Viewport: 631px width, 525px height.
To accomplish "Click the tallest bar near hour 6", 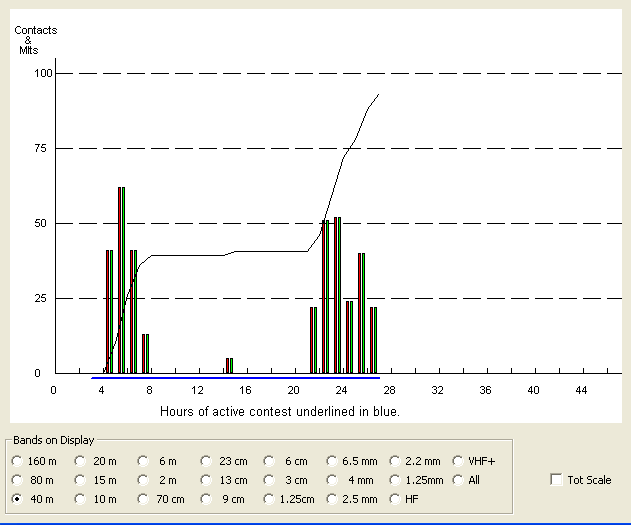I will point(121,280).
